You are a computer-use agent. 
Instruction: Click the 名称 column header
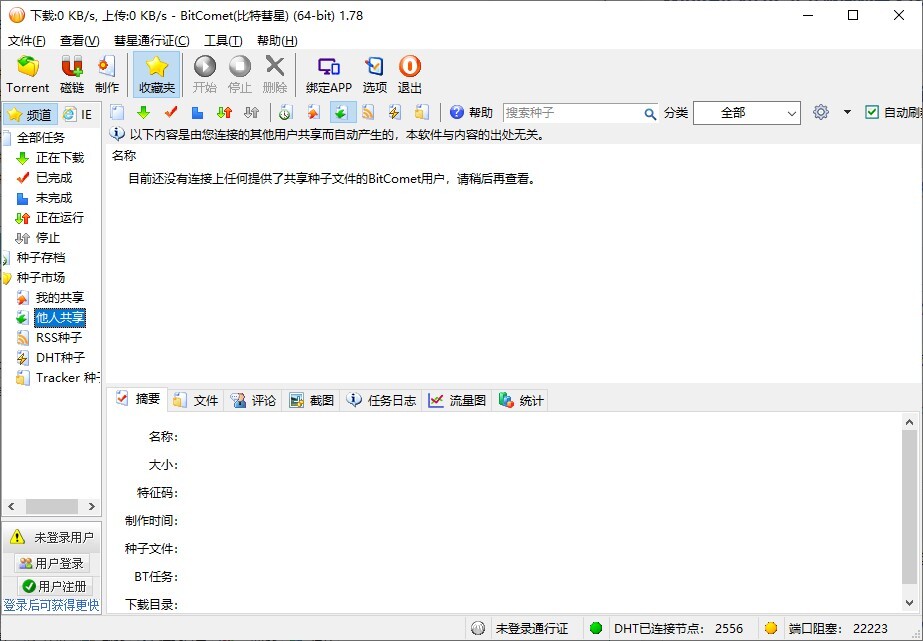tap(124, 155)
